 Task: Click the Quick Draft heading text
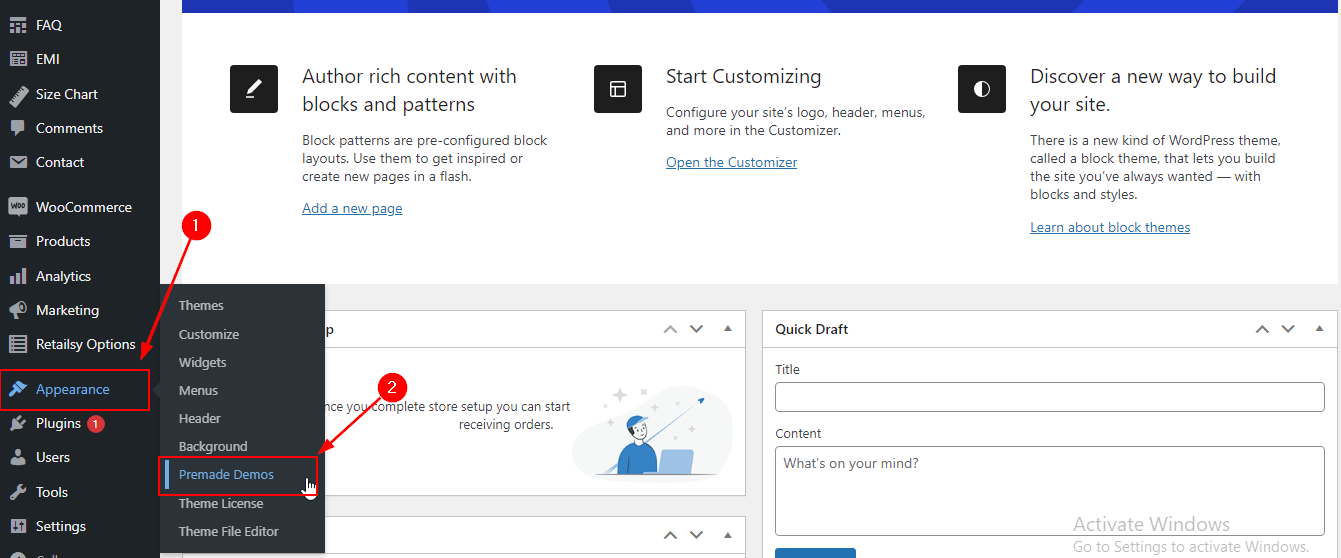click(x=811, y=329)
